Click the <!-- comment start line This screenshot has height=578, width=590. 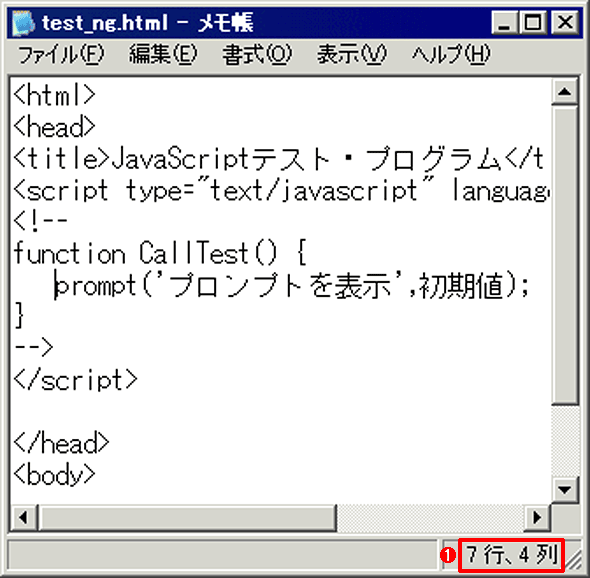click(x=41, y=222)
